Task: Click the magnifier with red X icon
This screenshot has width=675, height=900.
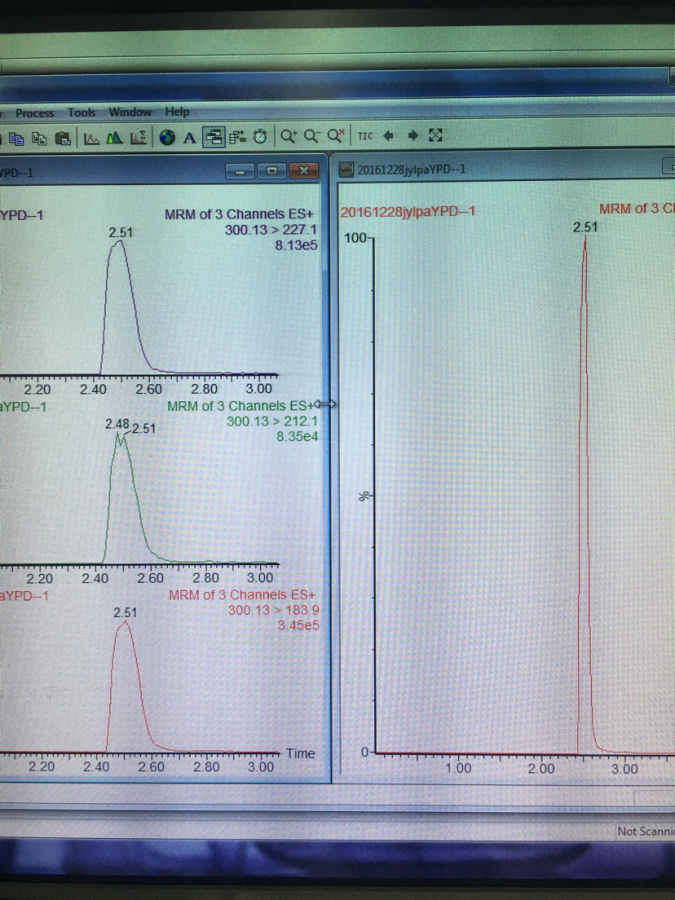Action: 336,135
